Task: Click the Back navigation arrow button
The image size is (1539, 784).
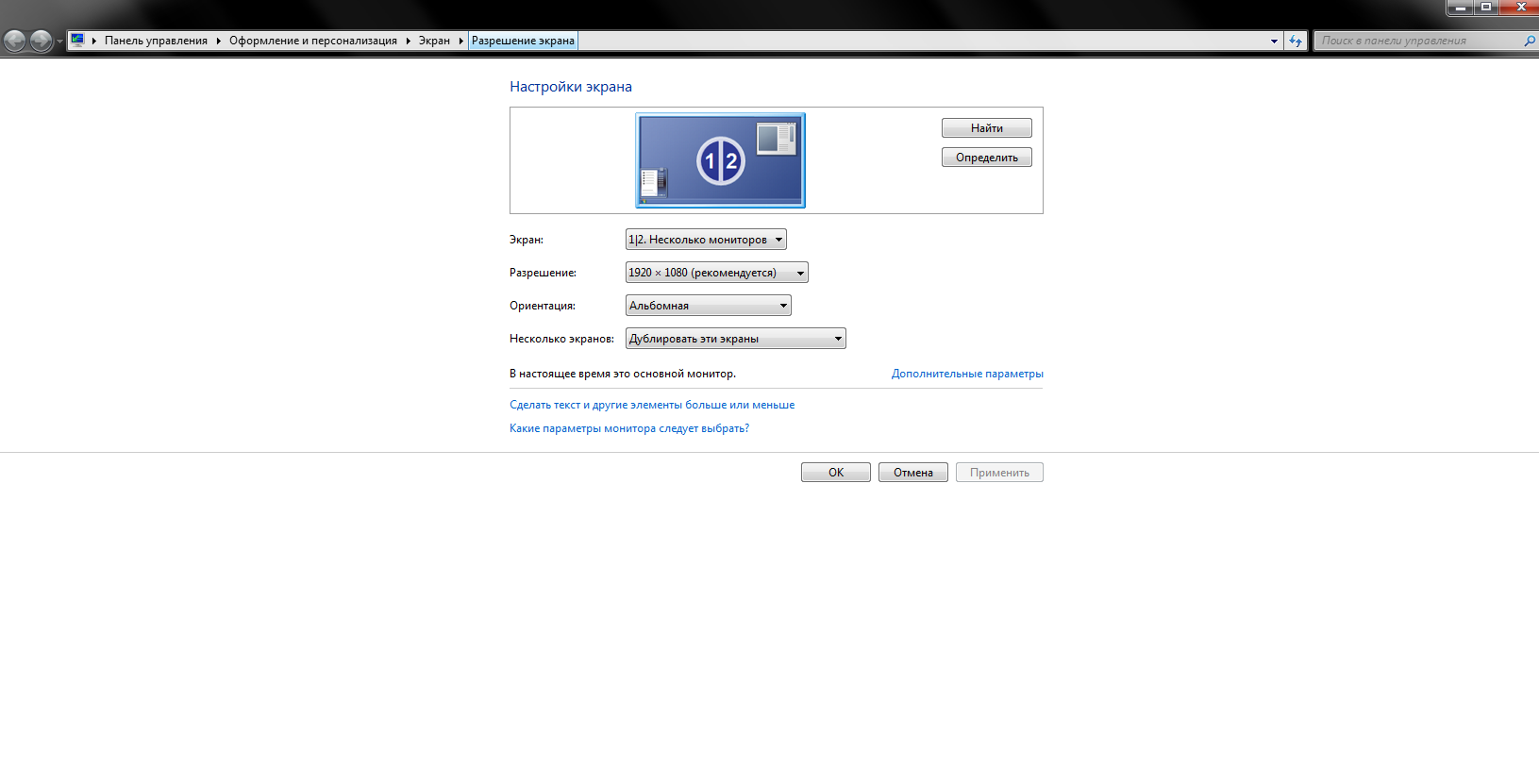Action: pyautogui.click(x=15, y=41)
